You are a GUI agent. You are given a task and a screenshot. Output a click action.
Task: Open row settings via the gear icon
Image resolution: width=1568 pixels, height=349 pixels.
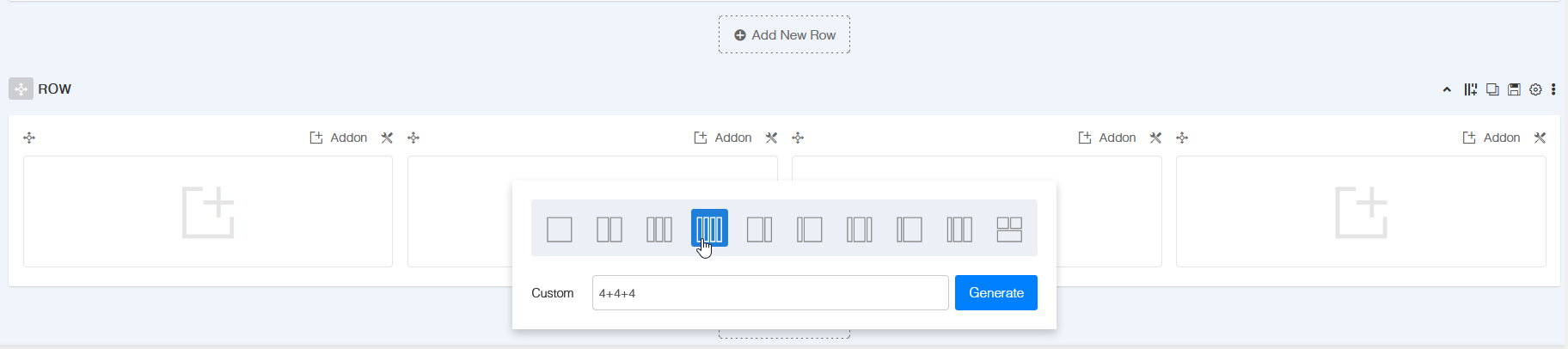1535,89
